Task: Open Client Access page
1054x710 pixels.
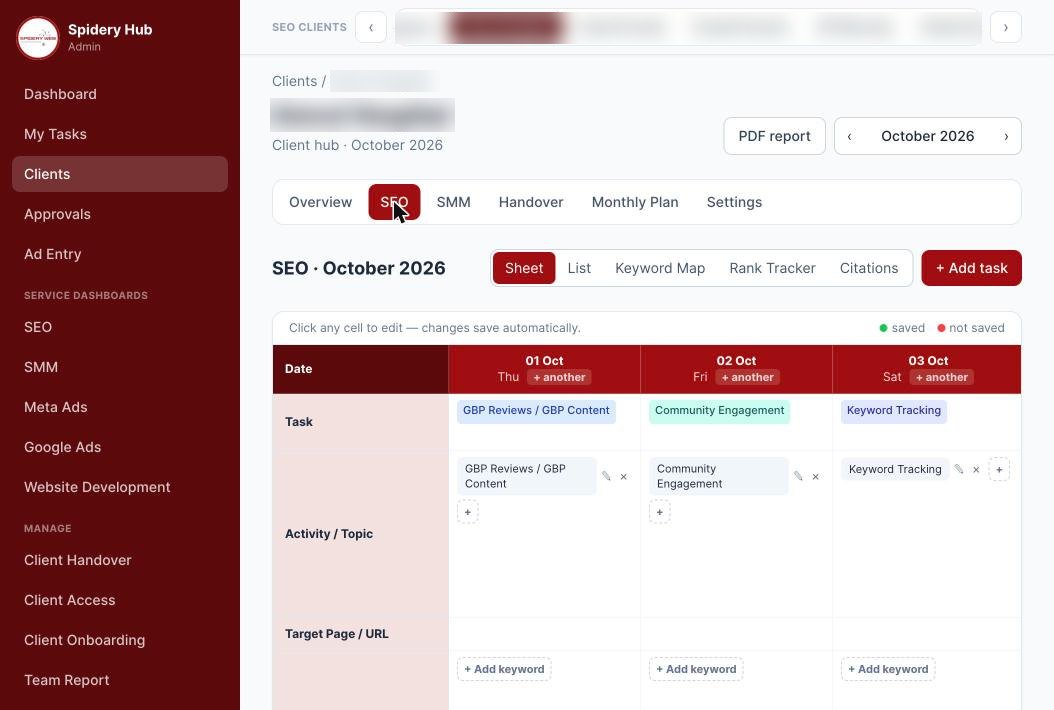Action: click(x=120, y=600)
